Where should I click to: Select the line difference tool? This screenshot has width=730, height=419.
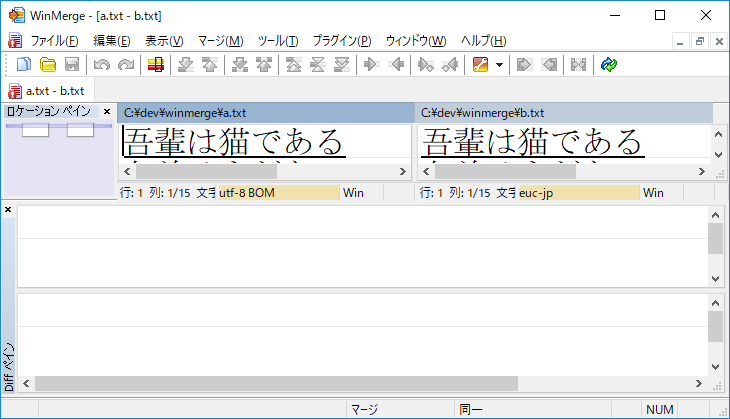point(155,64)
